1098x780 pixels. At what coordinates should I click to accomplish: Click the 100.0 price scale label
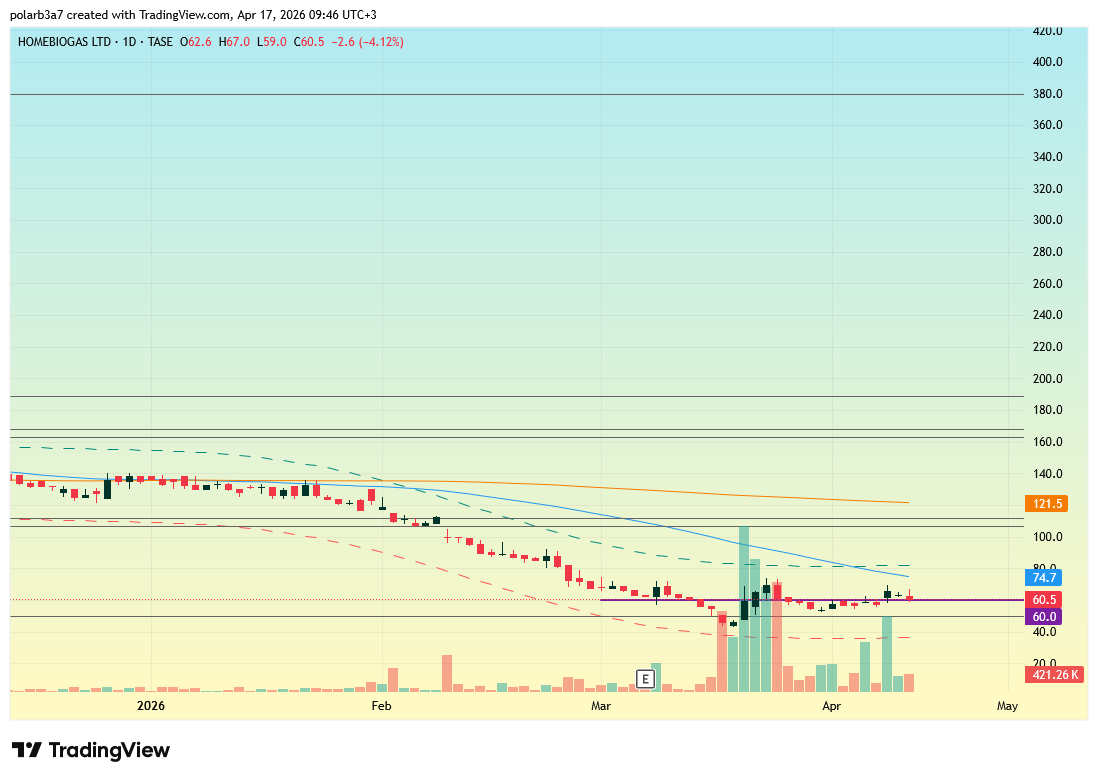point(1048,537)
